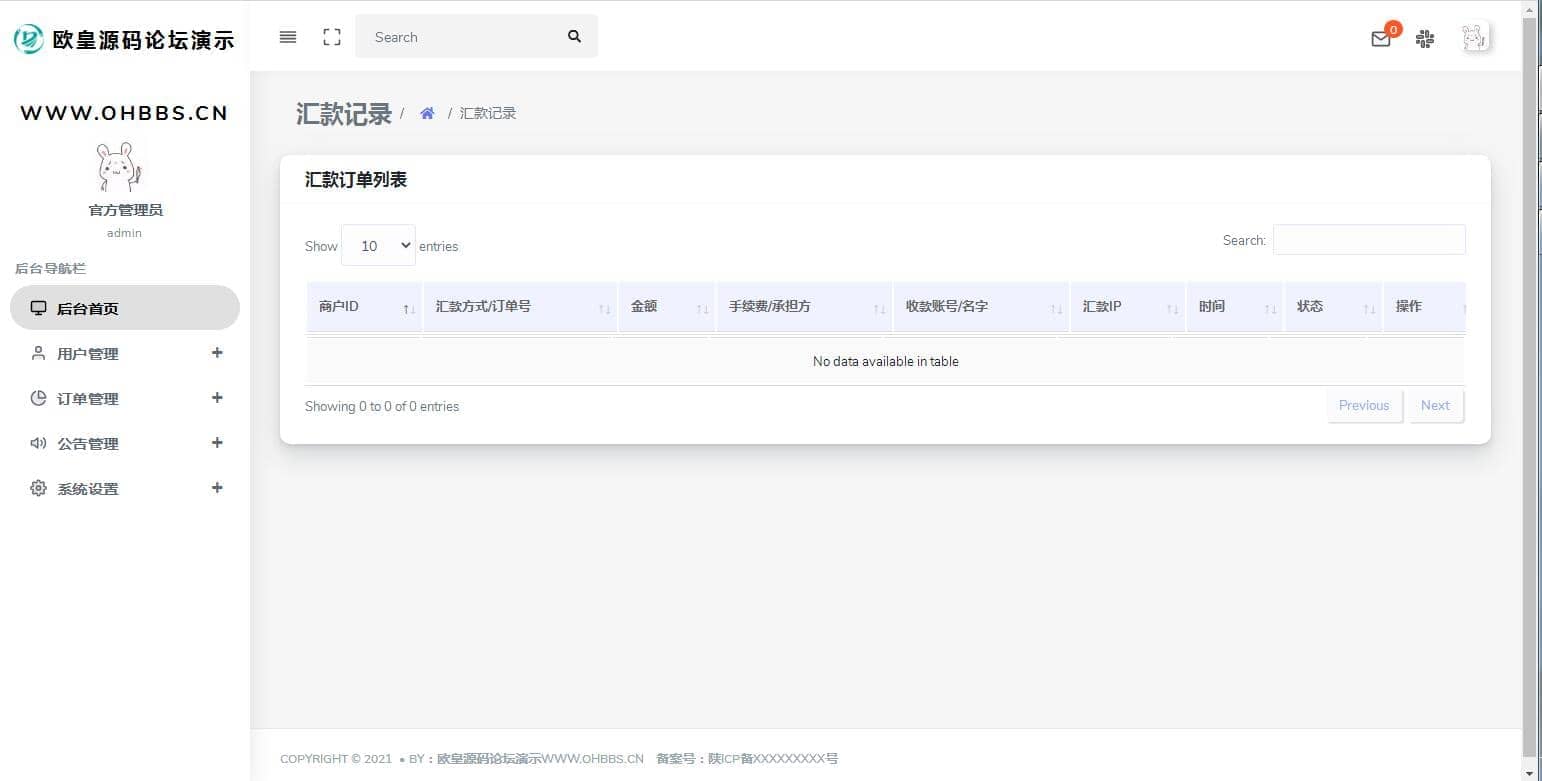Open the mail notifications icon
The image size is (1542, 781).
1381,39
